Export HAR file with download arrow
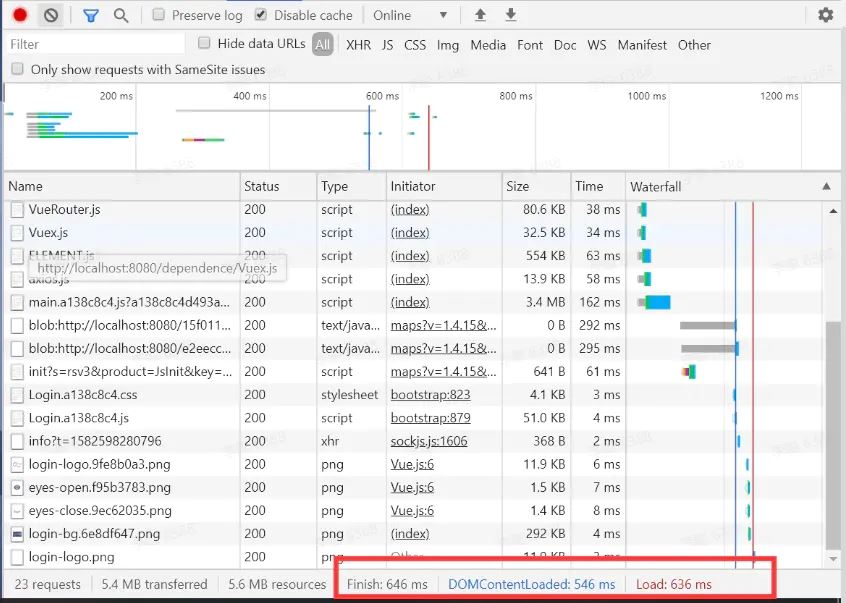Viewport: 846px width, 603px height. point(510,15)
